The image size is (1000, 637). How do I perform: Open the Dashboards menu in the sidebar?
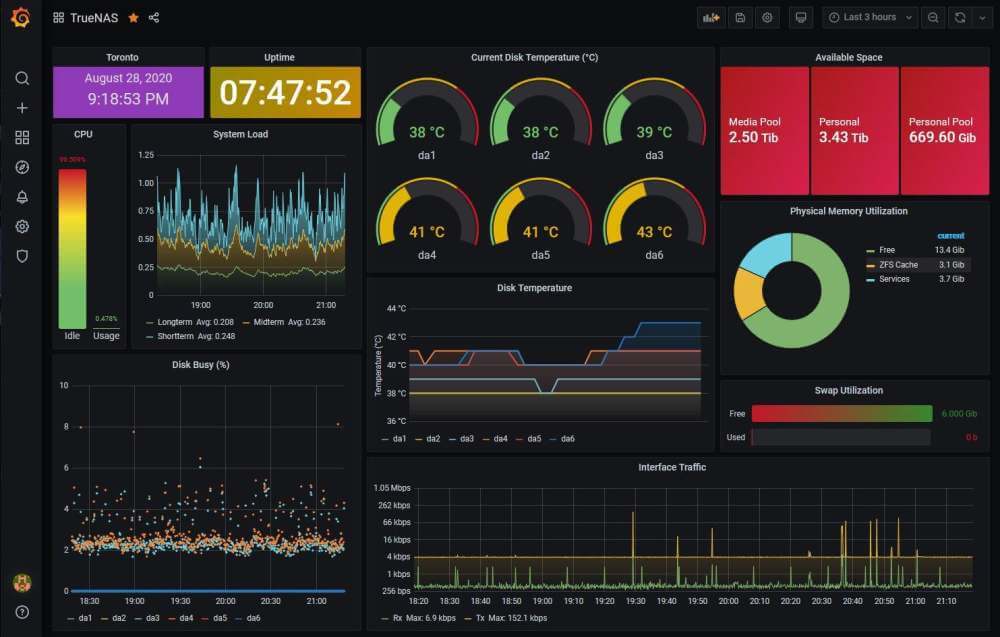[x=21, y=137]
